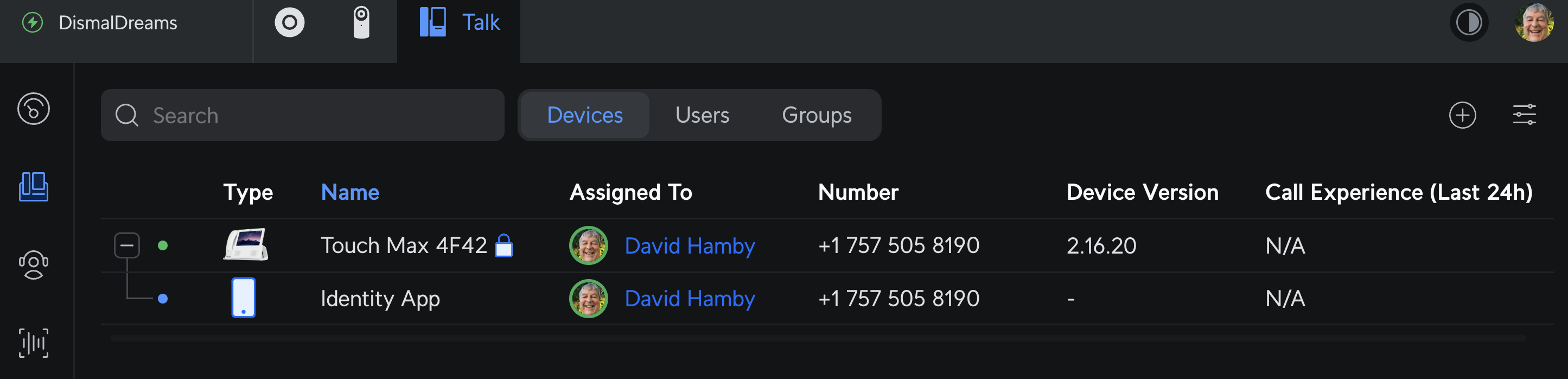Open the Protect camera application icon
This screenshot has height=379, width=1568.
tap(361, 23)
